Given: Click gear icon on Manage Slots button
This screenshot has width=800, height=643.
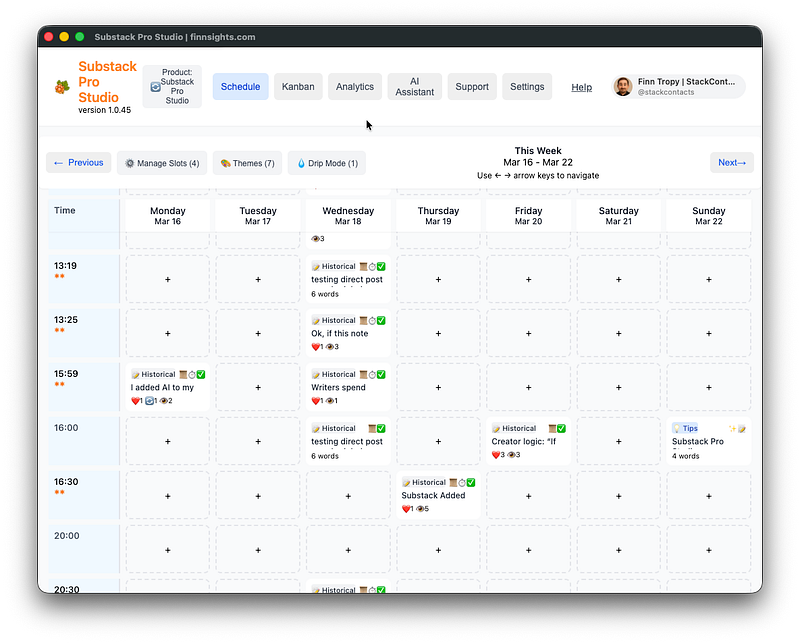Looking at the screenshot, I should 130,163.
